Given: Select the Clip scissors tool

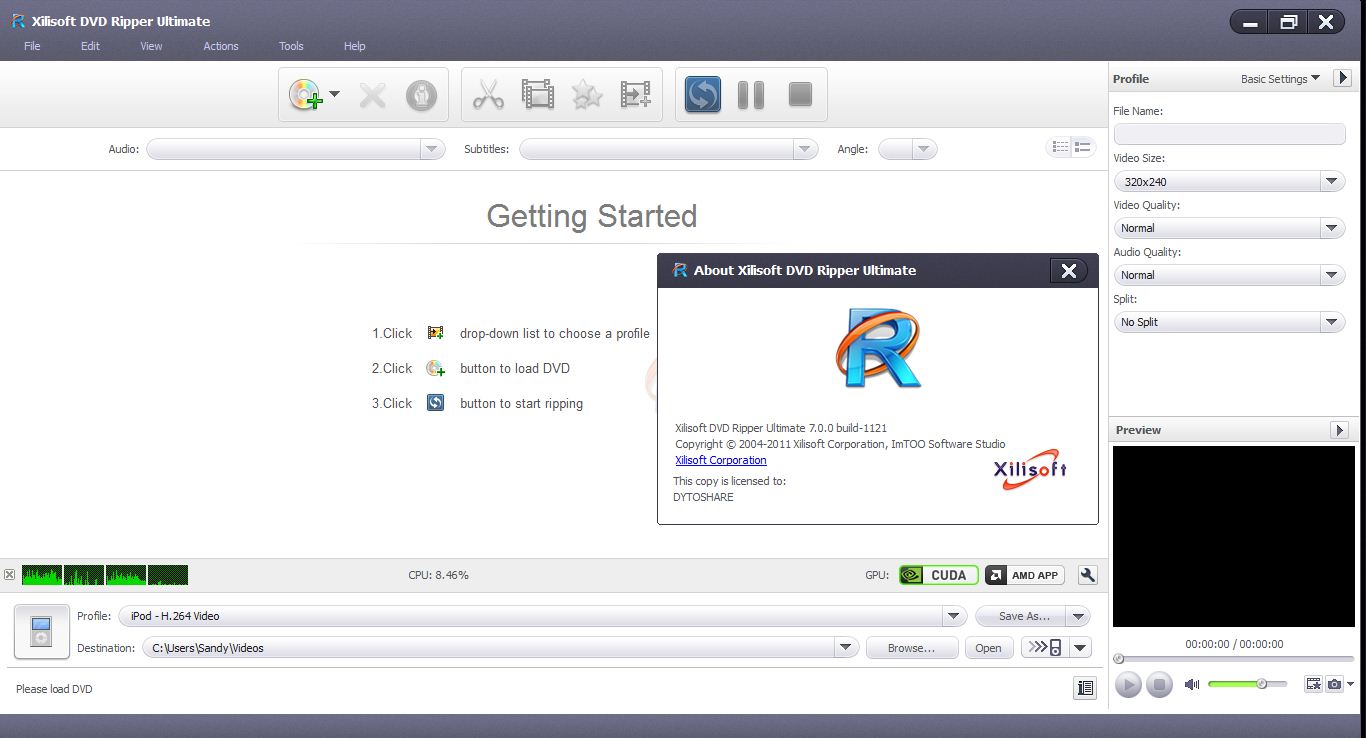Looking at the screenshot, I should click(488, 95).
